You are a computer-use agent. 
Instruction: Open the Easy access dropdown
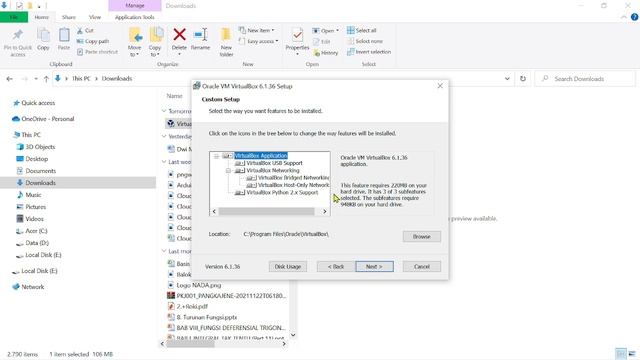258,41
